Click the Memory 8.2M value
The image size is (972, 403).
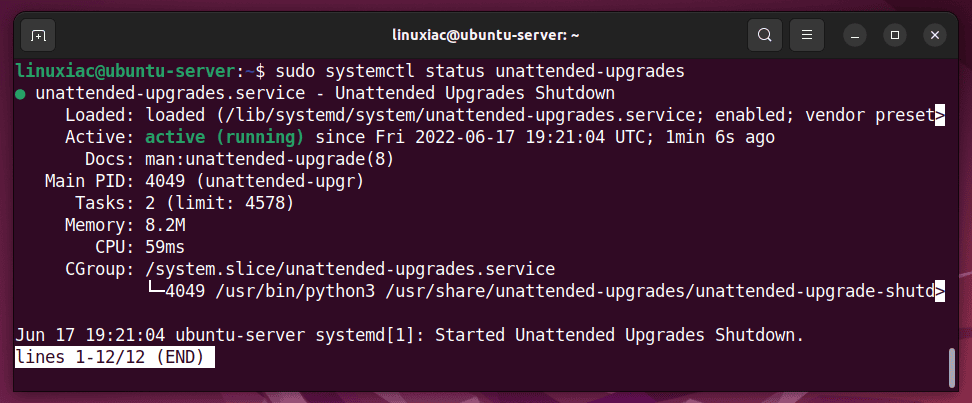165,225
